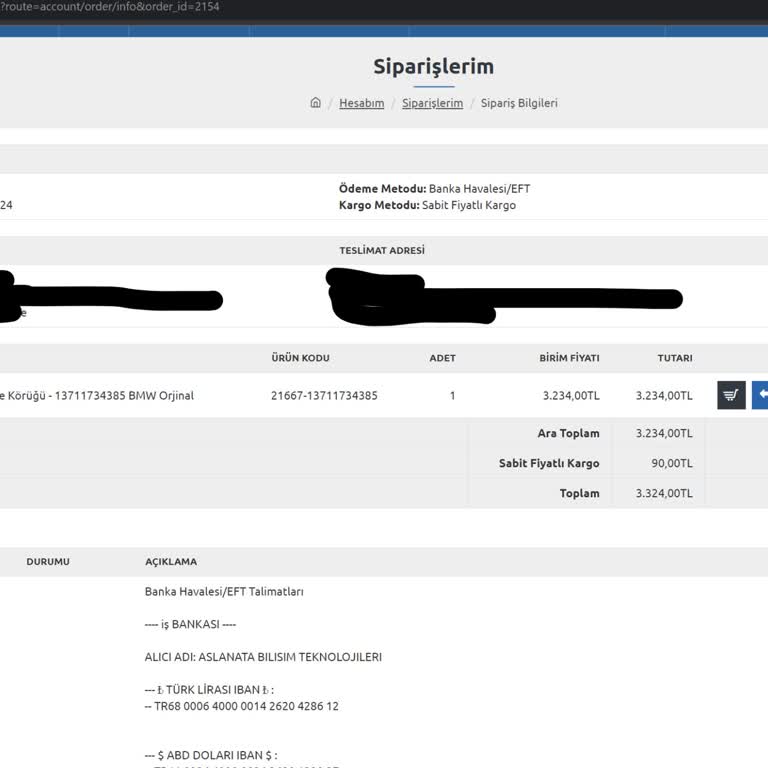Click the Sipariş Bilgileri breadcrumb text
This screenshot has width=768, height=768.
[x=519, y=103]
